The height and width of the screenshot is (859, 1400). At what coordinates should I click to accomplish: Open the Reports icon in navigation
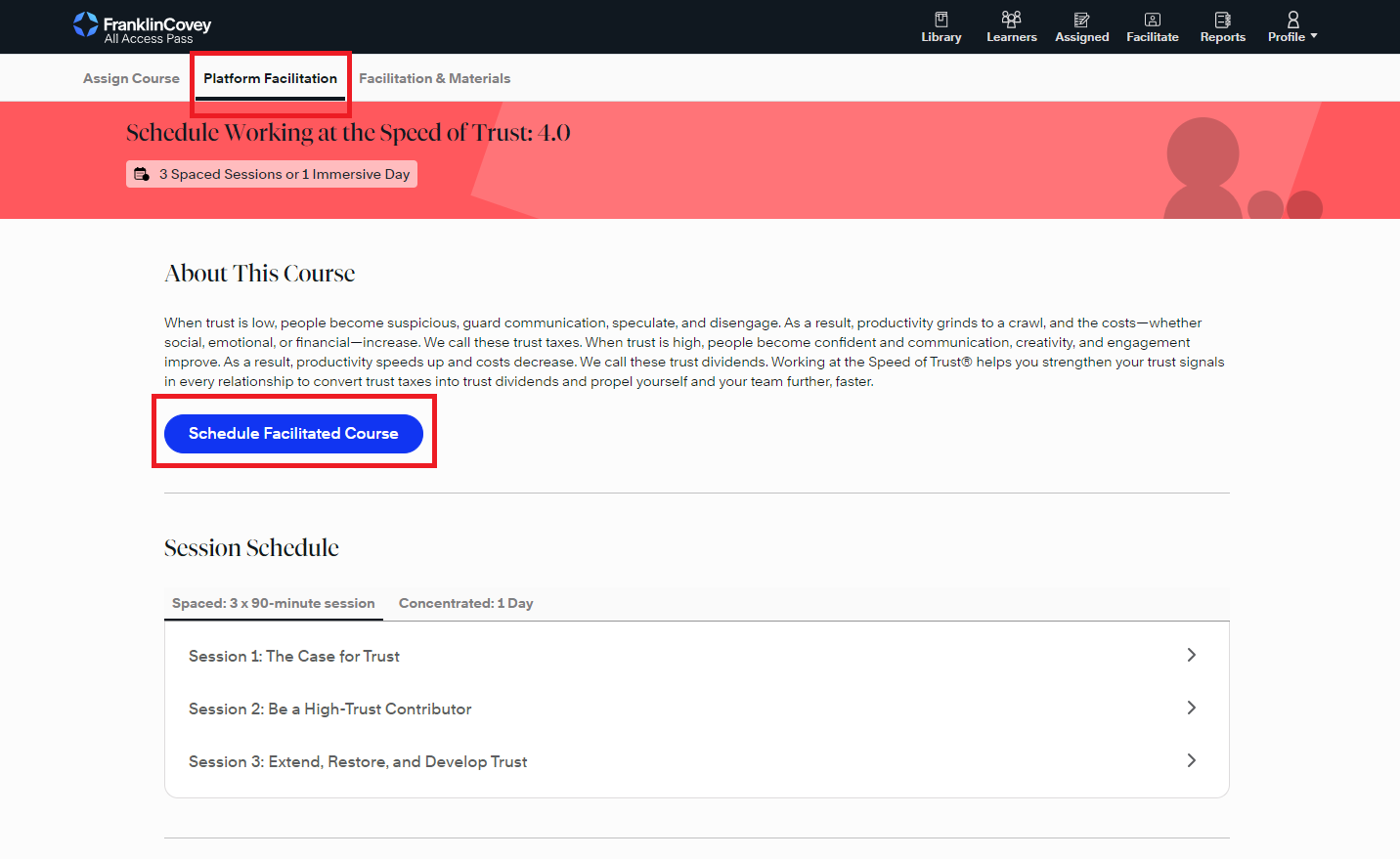click(1222, 20)
